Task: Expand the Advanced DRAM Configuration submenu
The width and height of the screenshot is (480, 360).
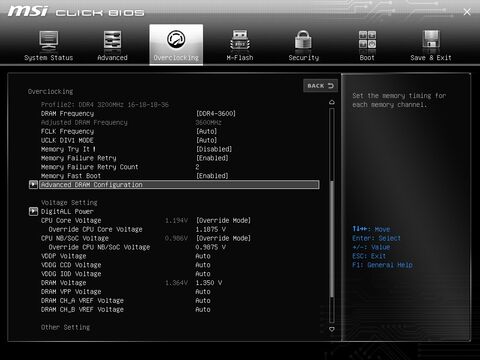Action: click(179, 185)
